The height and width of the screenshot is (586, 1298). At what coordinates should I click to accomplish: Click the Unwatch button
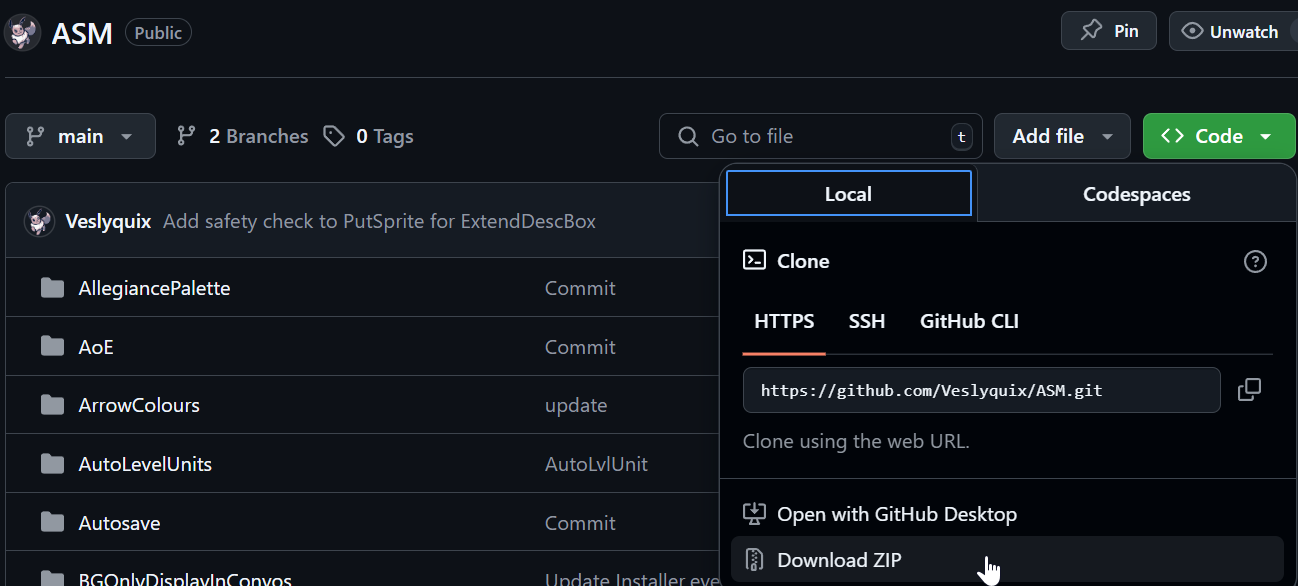pos(1232,32)
